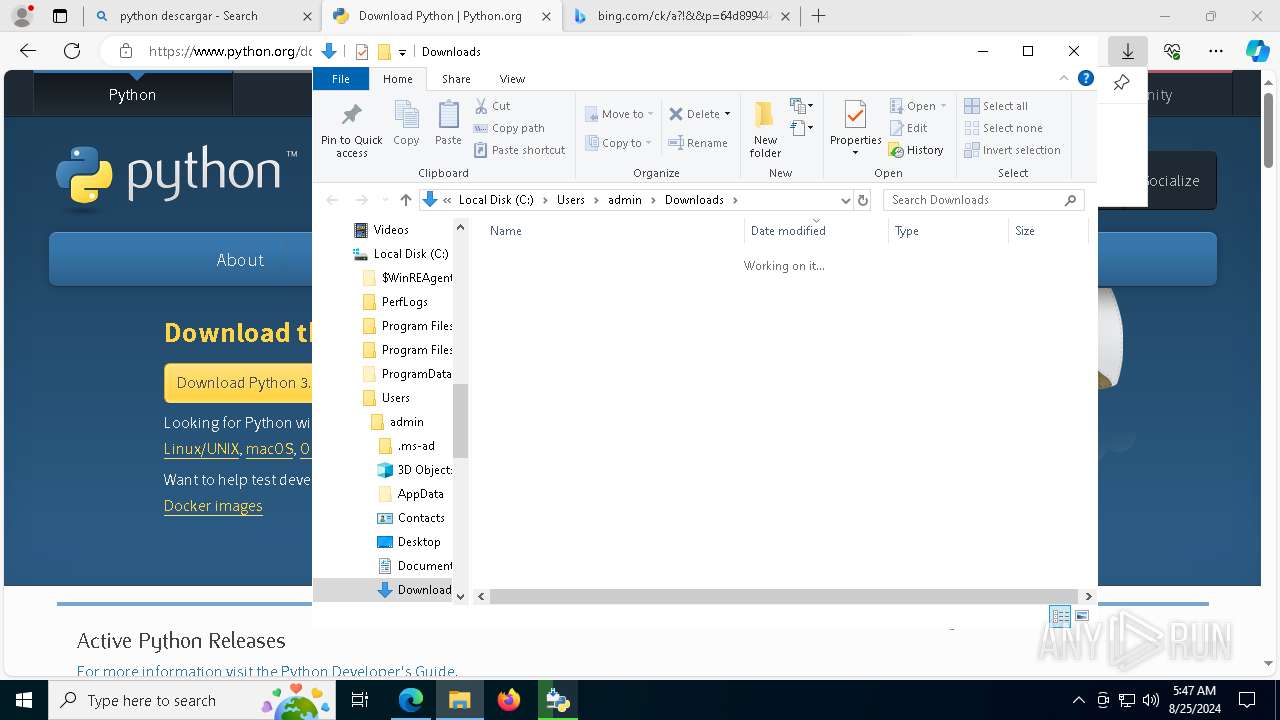Create a New folder
The height and width of the screenshot is (720, 1280).
pos(765,129)
